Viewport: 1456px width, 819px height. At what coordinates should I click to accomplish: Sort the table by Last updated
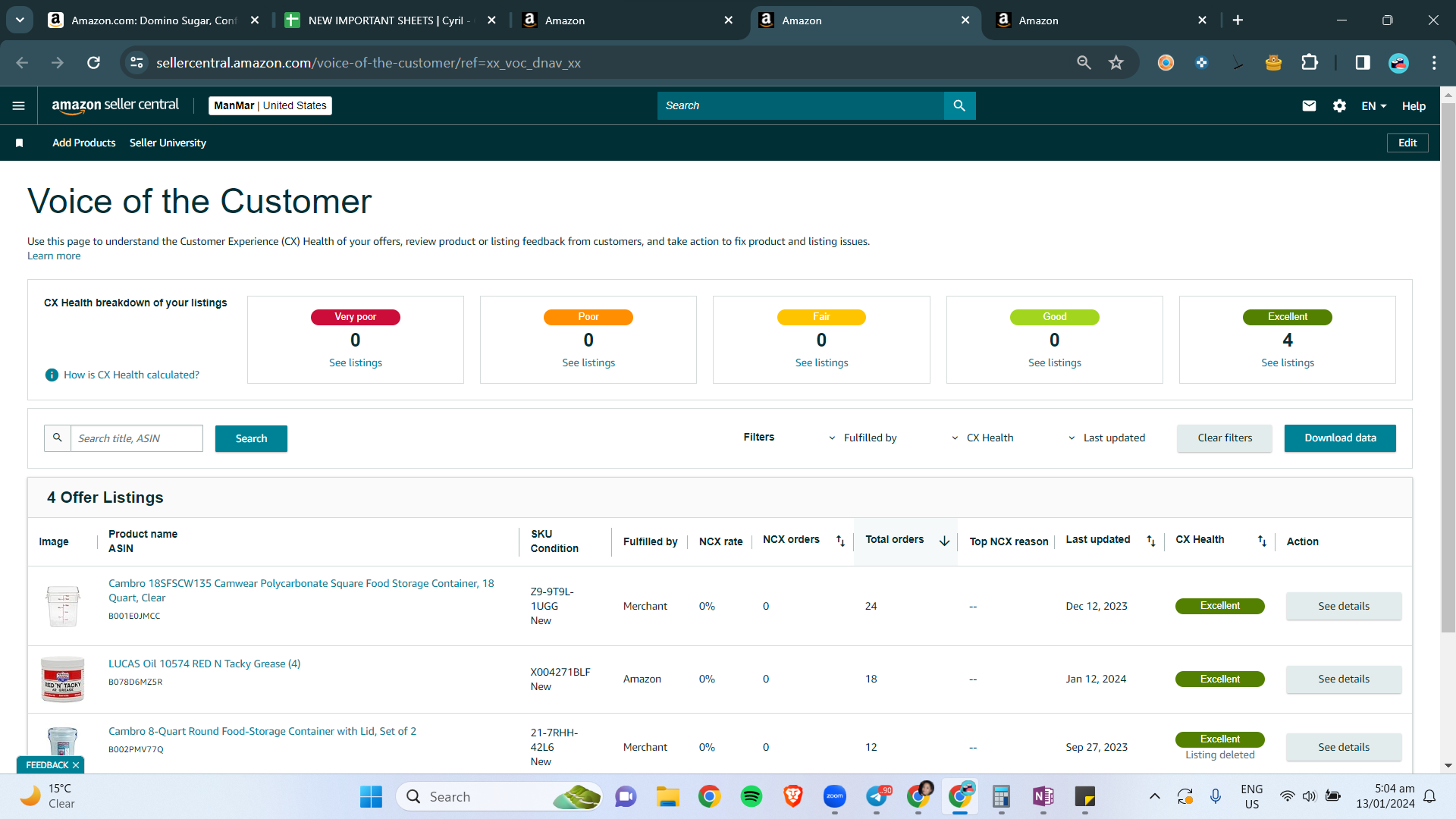pyautogui.click(x=1151, y=541)
